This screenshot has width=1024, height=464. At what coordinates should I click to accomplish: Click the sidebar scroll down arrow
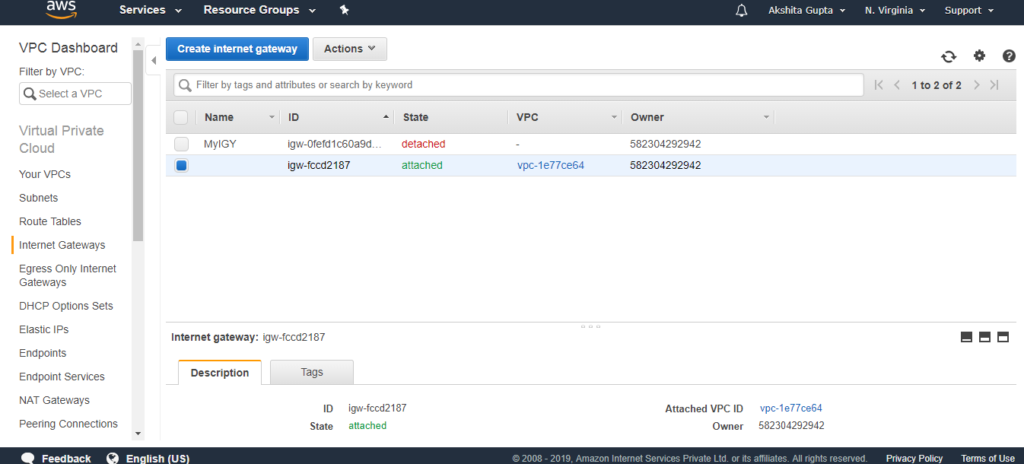[138, 433]
